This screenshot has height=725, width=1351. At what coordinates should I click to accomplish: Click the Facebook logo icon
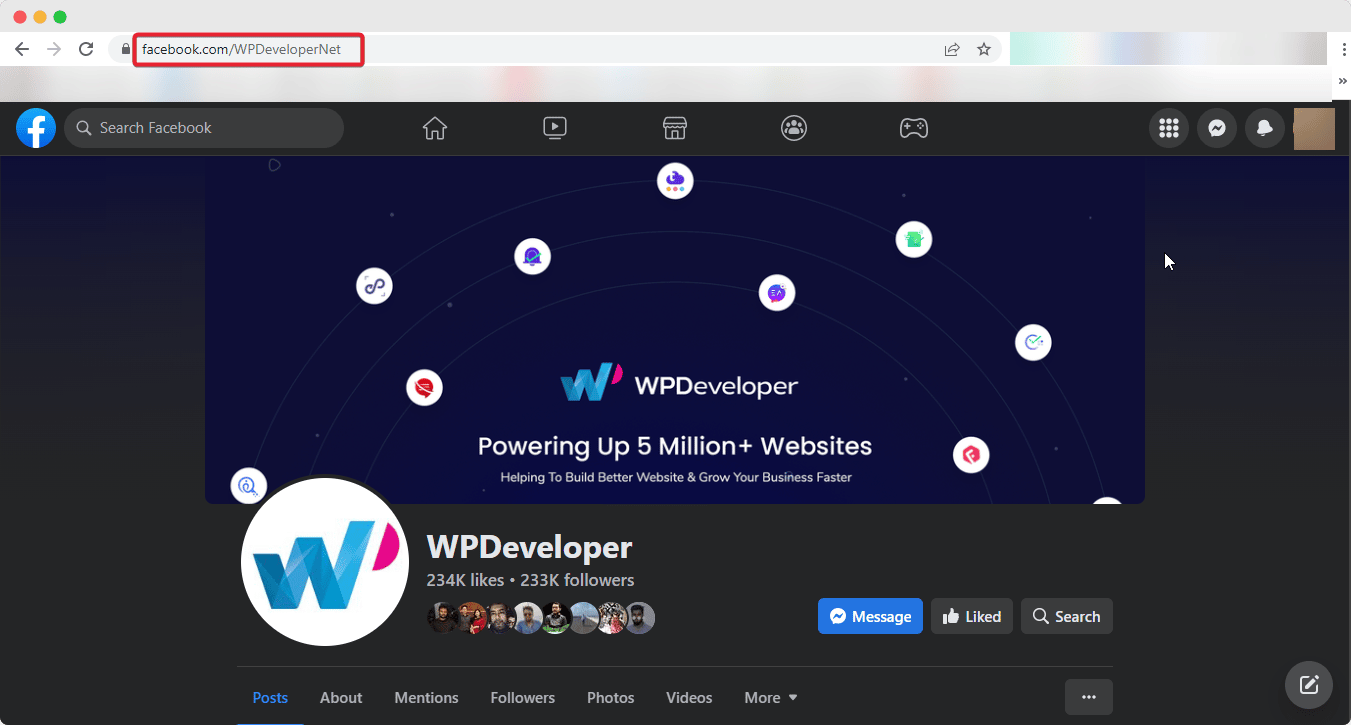pyautogui.click(x=36, y=128)
